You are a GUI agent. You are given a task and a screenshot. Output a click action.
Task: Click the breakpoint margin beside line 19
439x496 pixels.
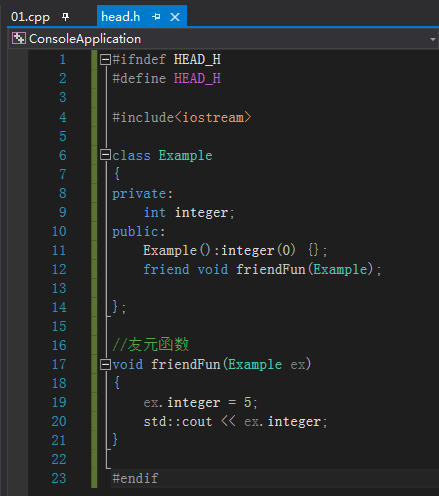18,402
